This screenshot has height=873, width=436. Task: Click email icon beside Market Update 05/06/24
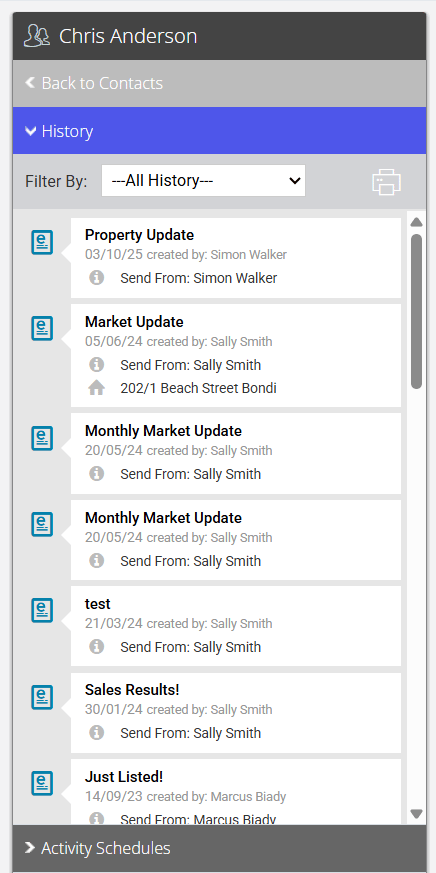(x=42, y=329)
